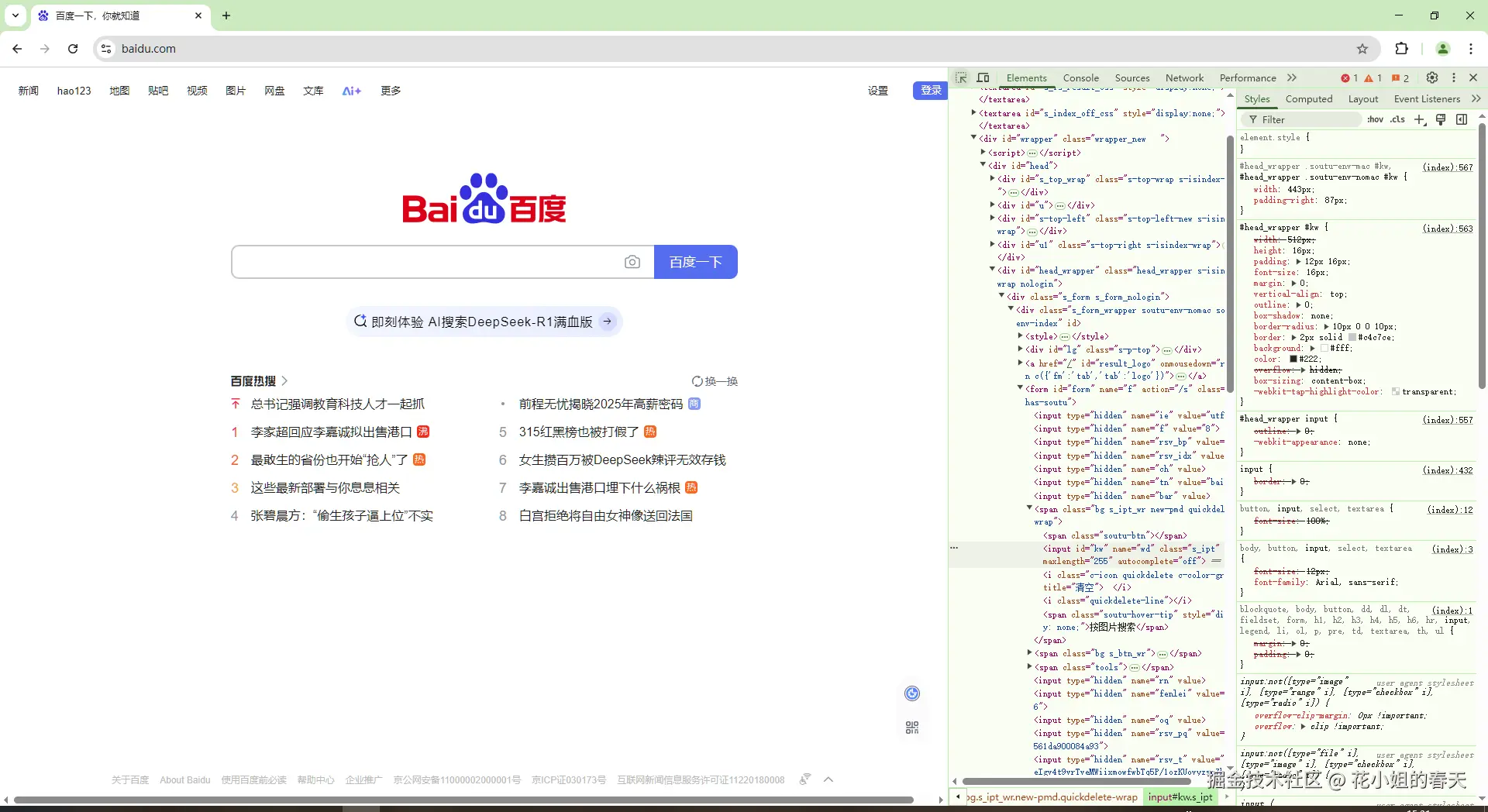Click the camera image search icon

tap(632, 262)
